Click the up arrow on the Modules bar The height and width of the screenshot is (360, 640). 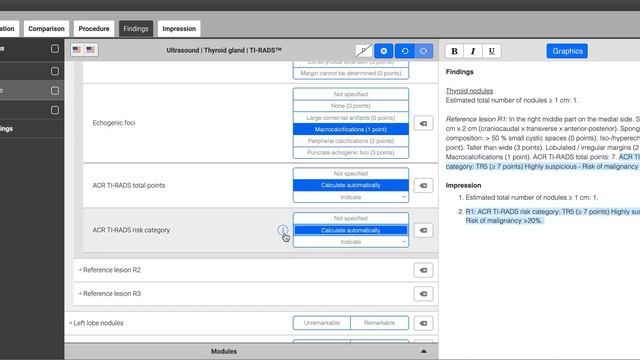[x=424, y=351]
